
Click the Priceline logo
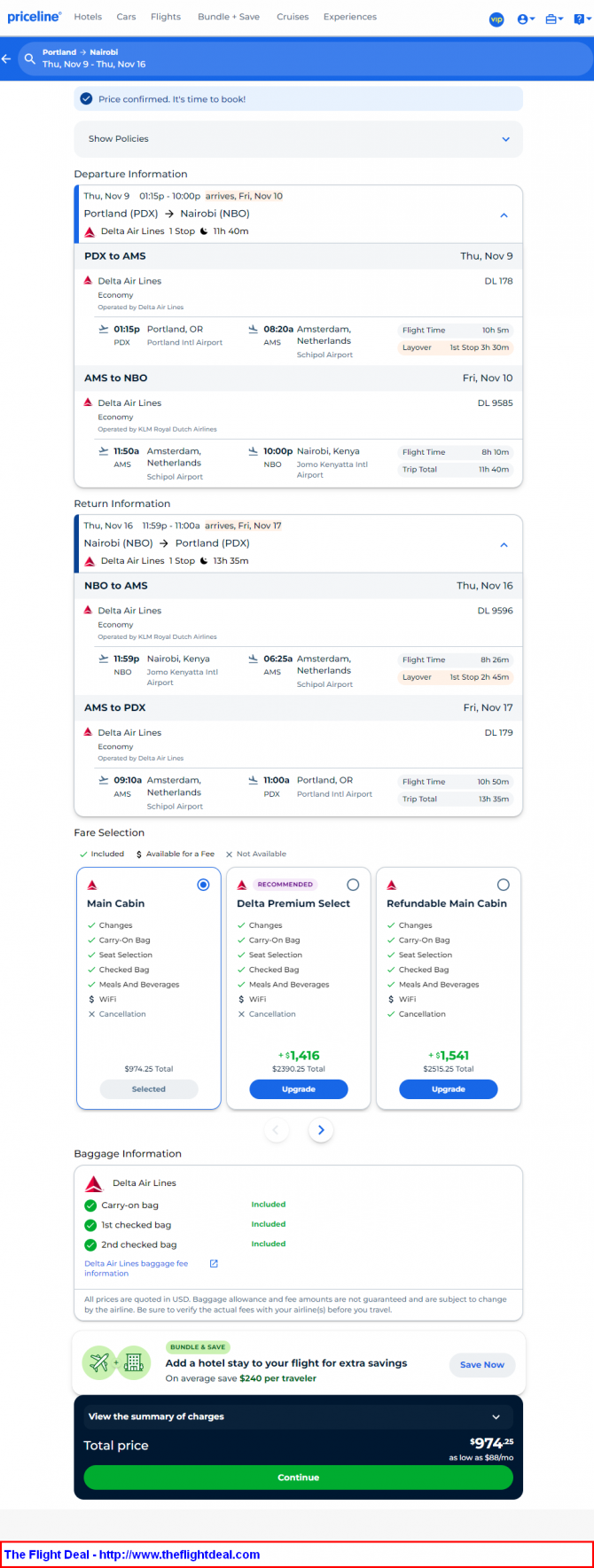[35, 17]
